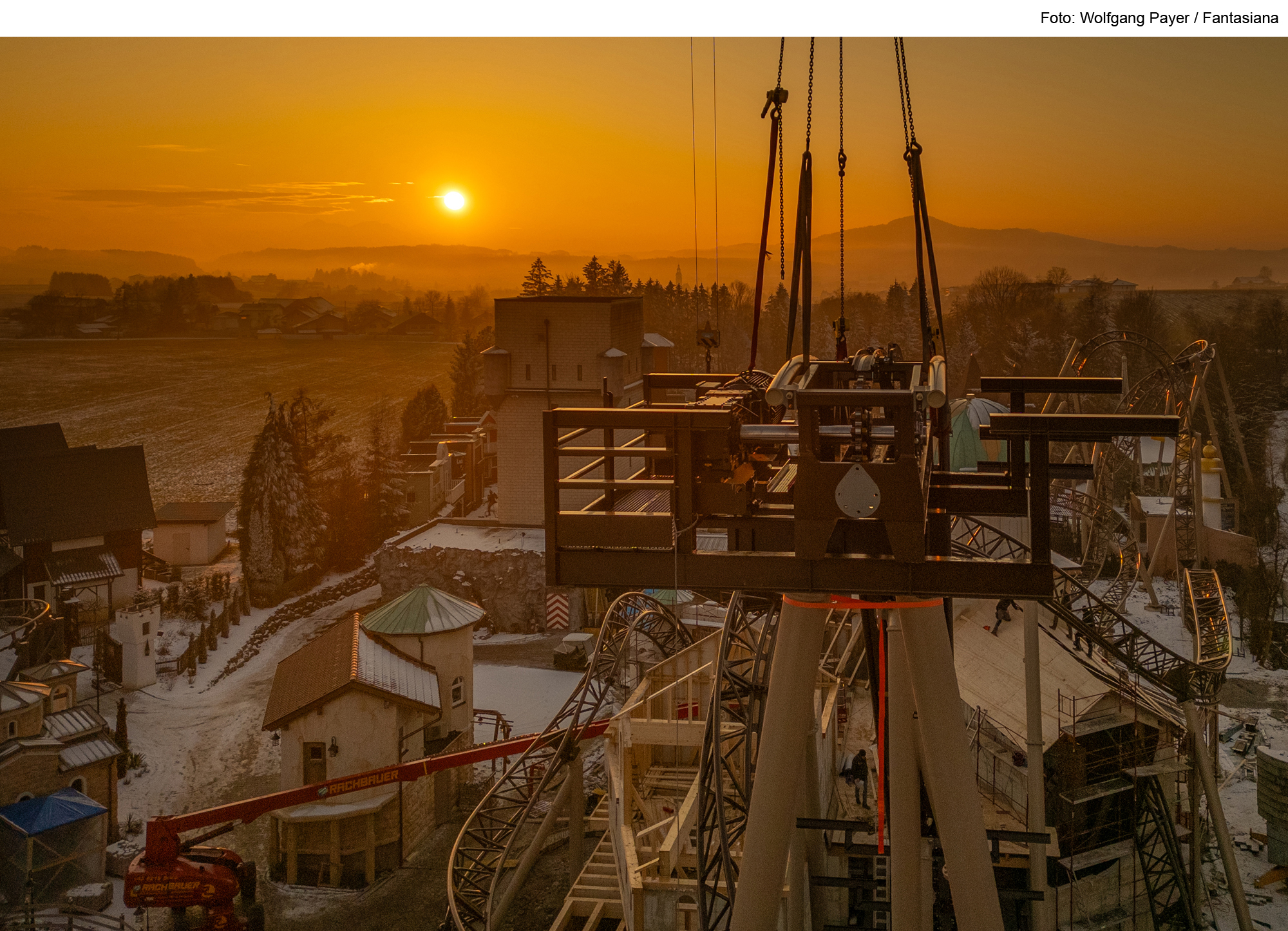Screen dimensions: 1288x931
Task: Click the blue tarp canopy at the bottom left
Action: (x=52, y=810)
